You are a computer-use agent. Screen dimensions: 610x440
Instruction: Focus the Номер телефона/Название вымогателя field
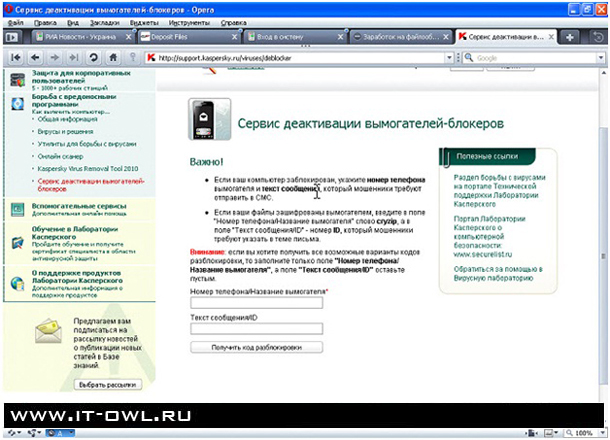click(256, 303)
